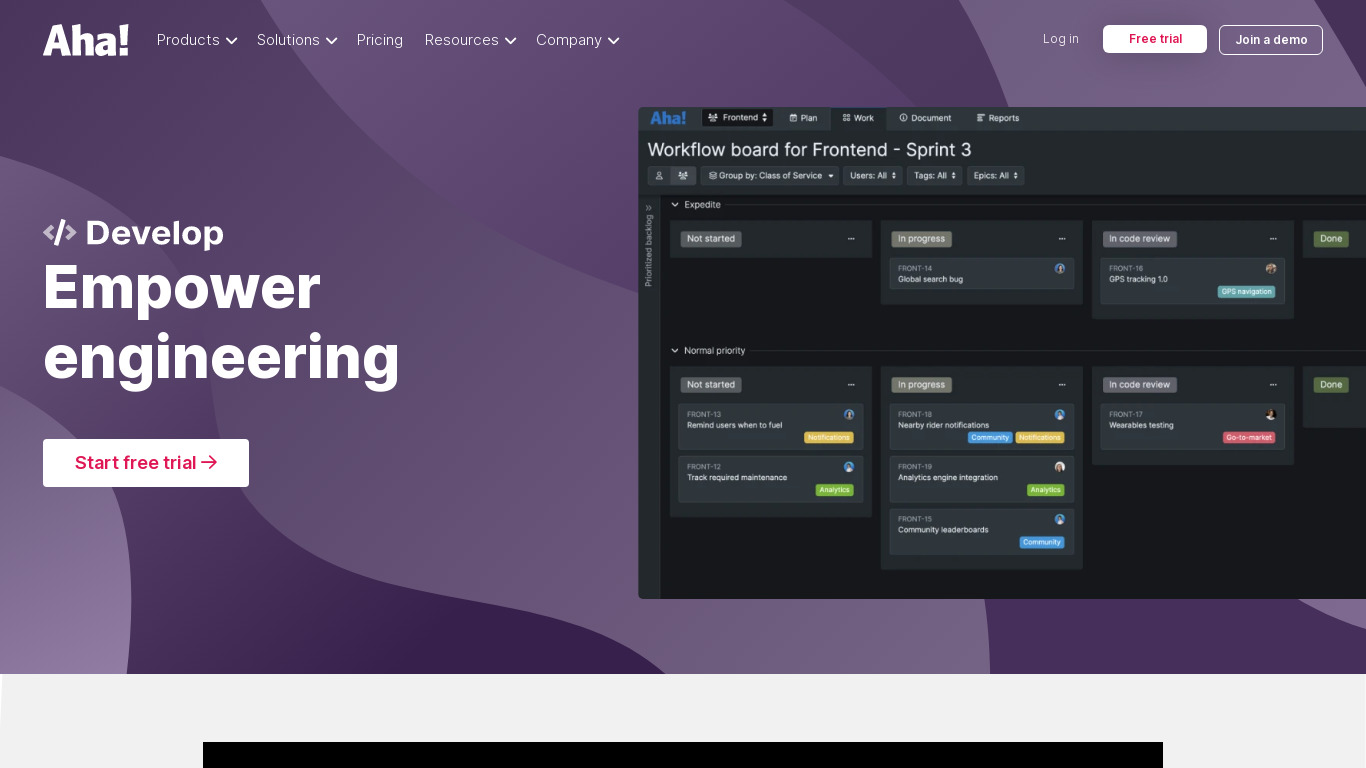Collapse the Normal priority swimlane
This screenshot has height=768, width=1366.
click(x=675, y=351)
